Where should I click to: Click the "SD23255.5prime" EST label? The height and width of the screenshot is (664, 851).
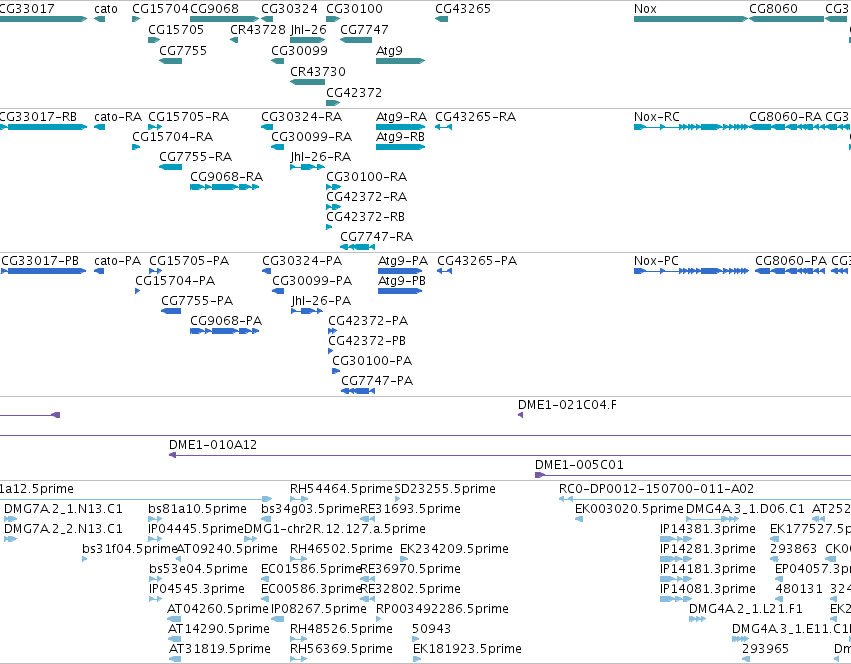(445, 489)
